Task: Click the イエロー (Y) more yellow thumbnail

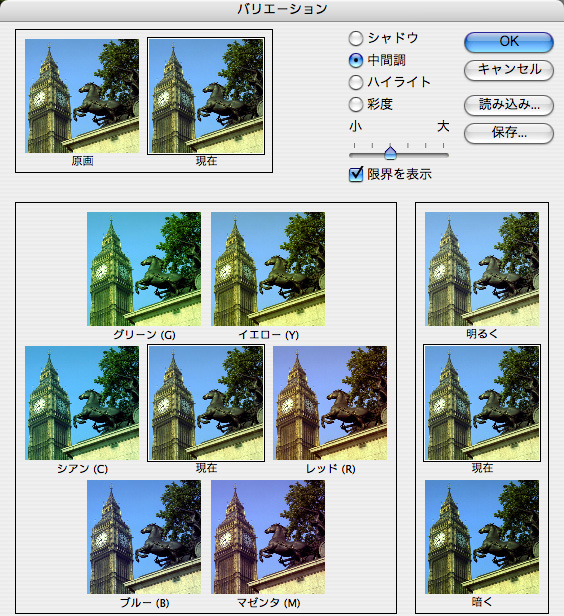Action: pyautogui.click(x=268, y=269)
